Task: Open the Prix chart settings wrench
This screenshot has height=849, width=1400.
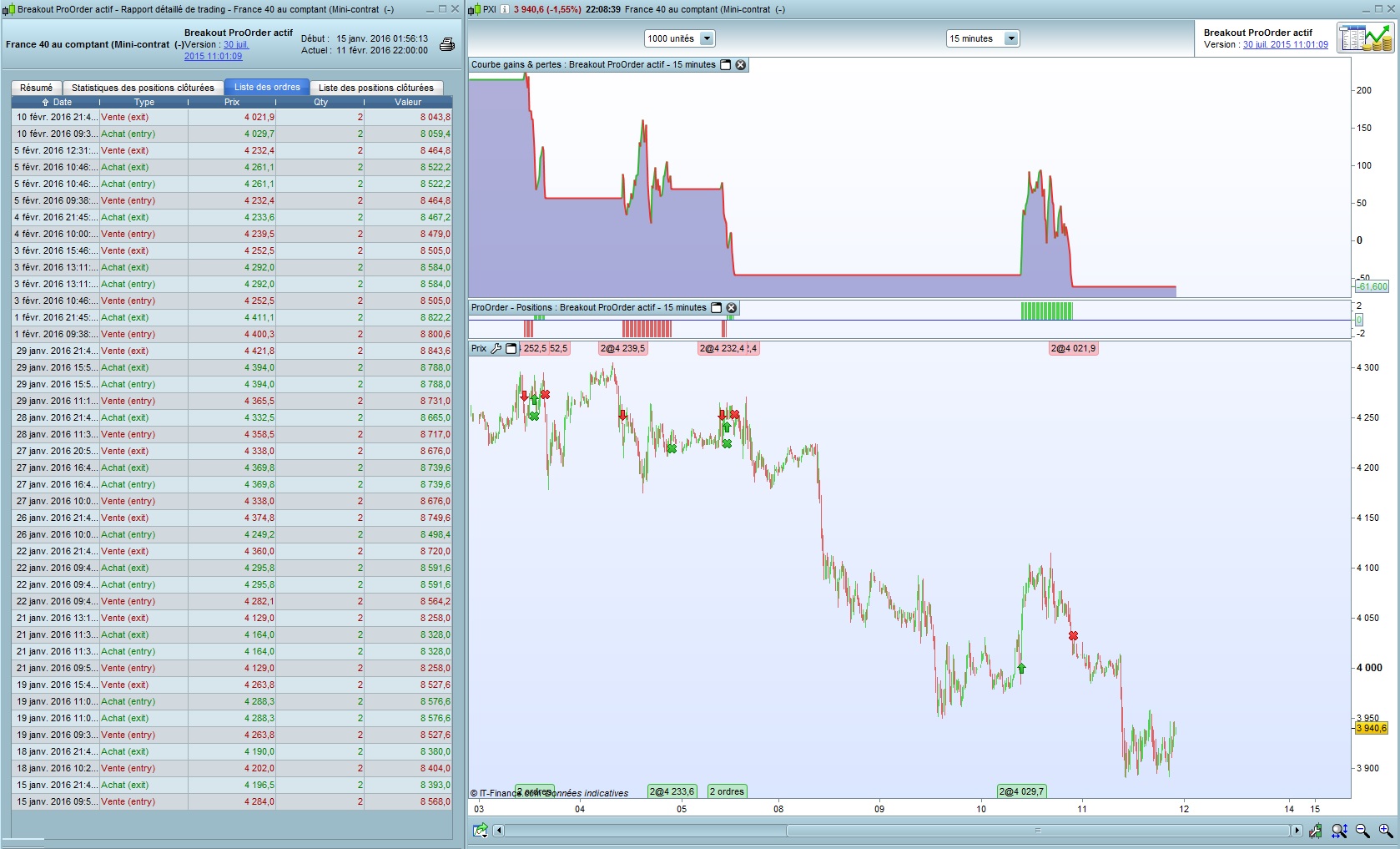Action: (496, 349)
